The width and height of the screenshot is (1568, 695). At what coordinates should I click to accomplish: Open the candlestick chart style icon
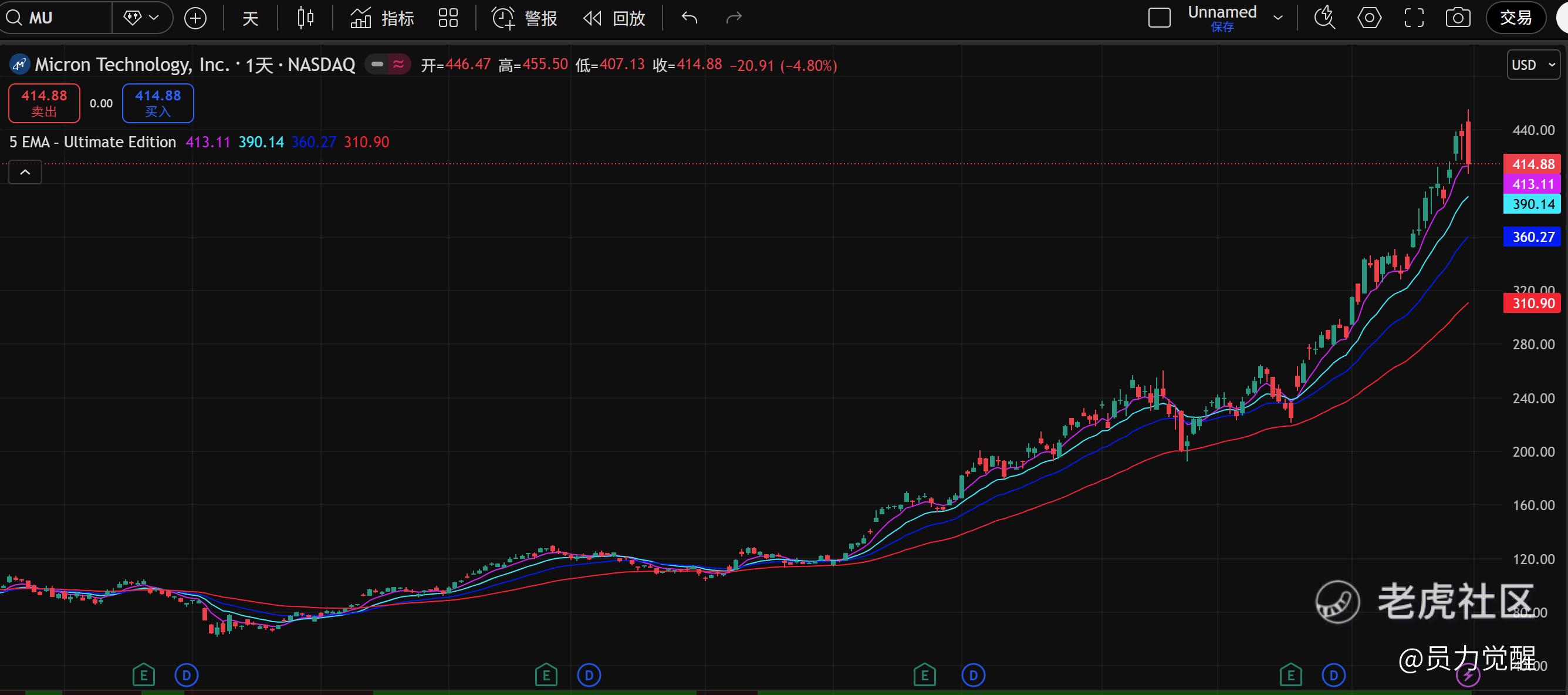pos(306,18)
